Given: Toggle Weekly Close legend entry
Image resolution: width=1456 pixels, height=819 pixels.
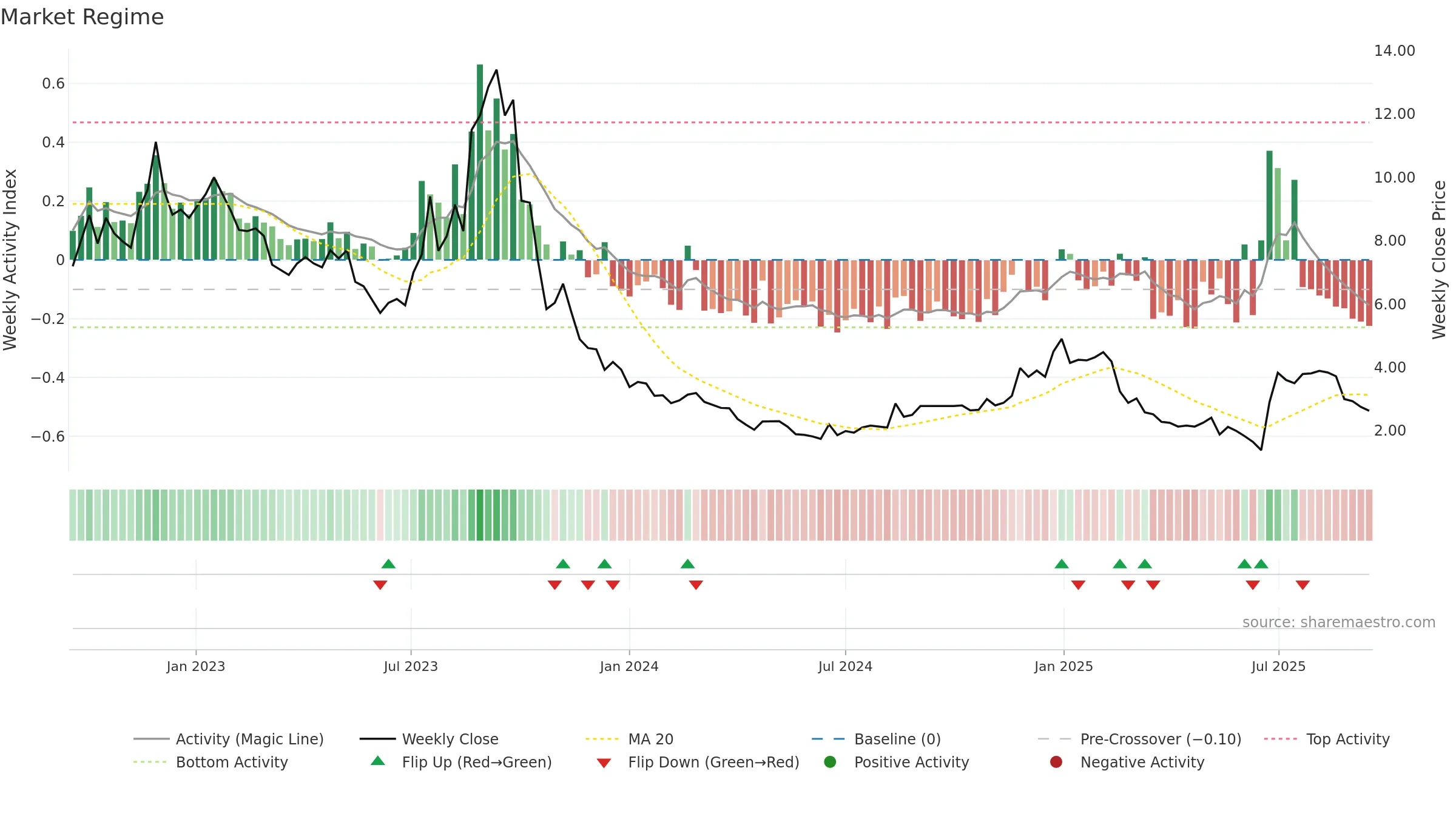Looking at the screenshot, I should tap(429, 739).
